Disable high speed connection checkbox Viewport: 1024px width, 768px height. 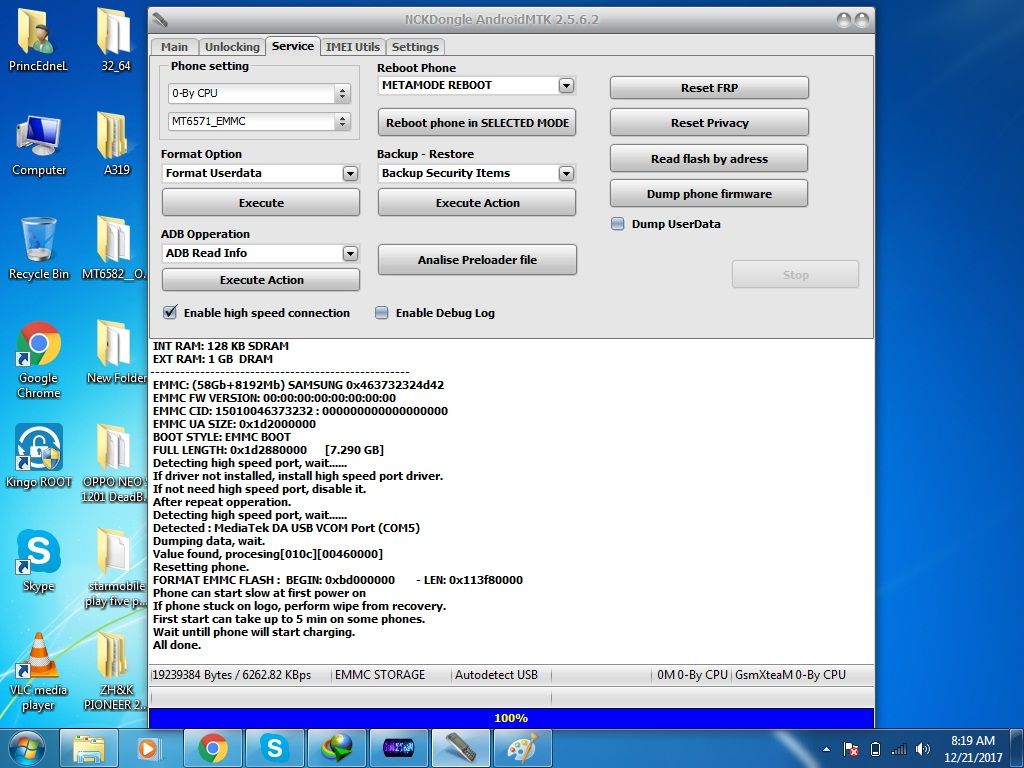[170, 313]
